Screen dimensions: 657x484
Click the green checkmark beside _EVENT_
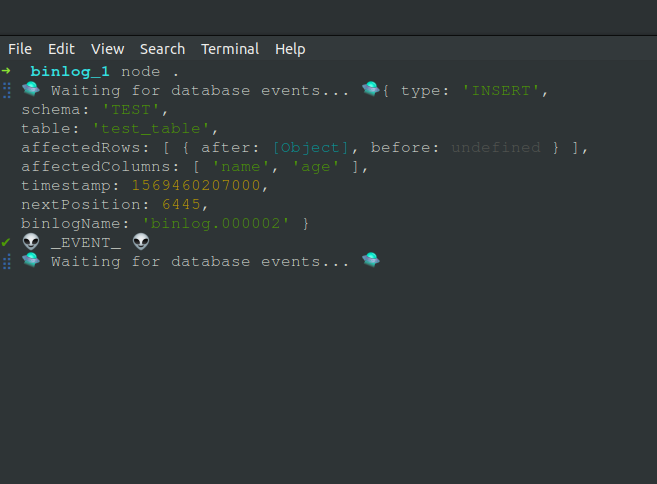(5, 242)
